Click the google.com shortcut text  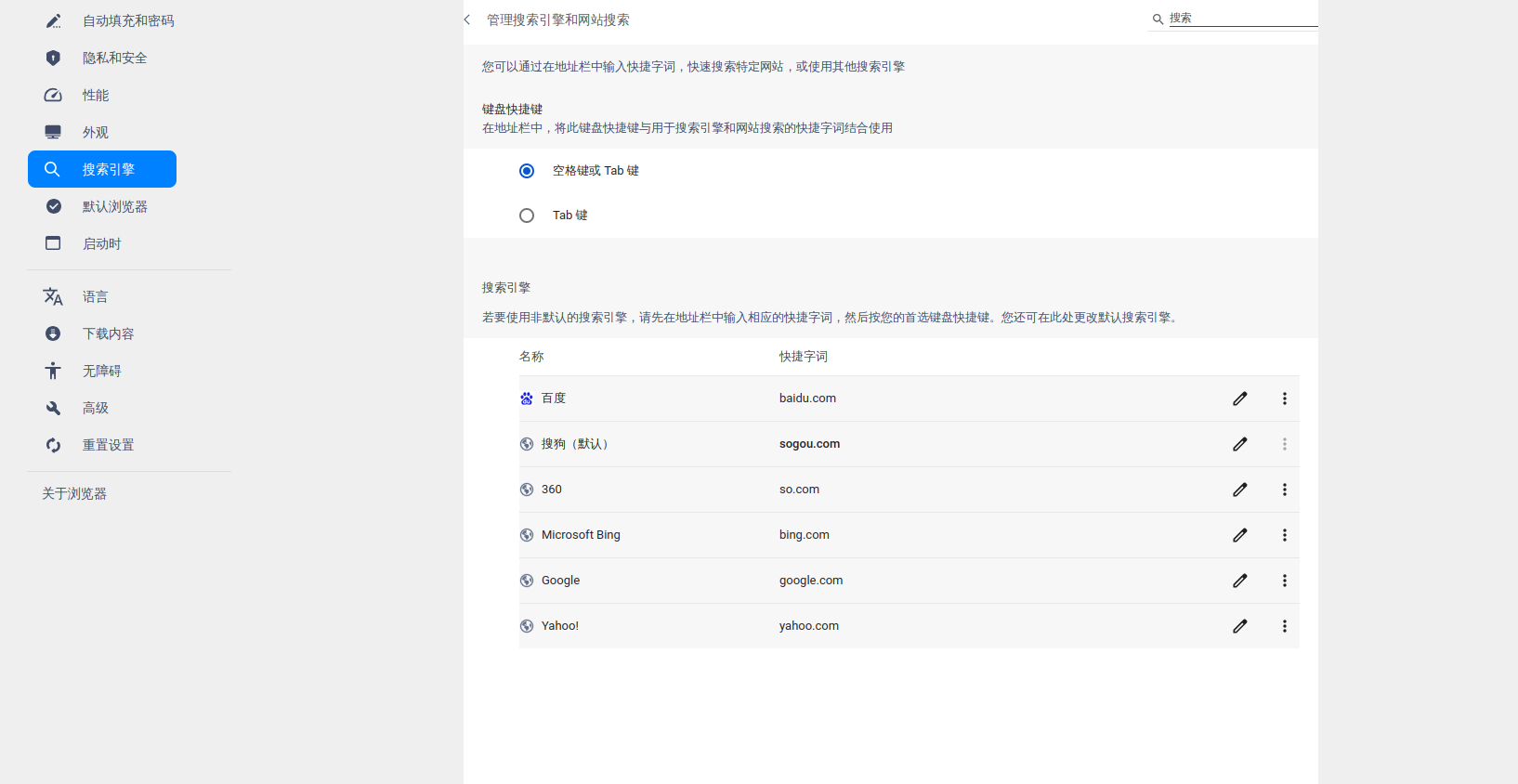811,581
